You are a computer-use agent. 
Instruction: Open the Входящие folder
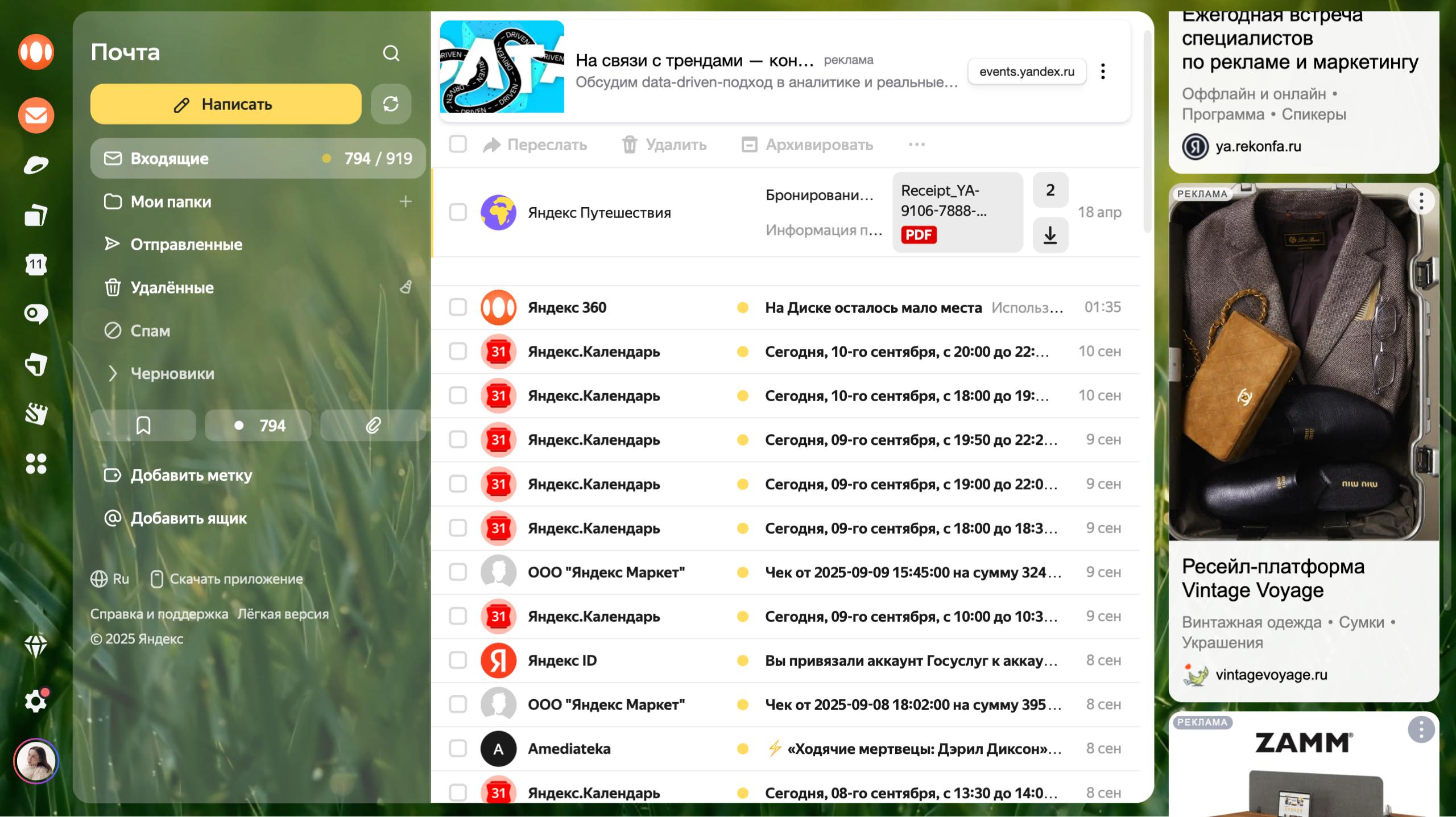coord(258,158)
